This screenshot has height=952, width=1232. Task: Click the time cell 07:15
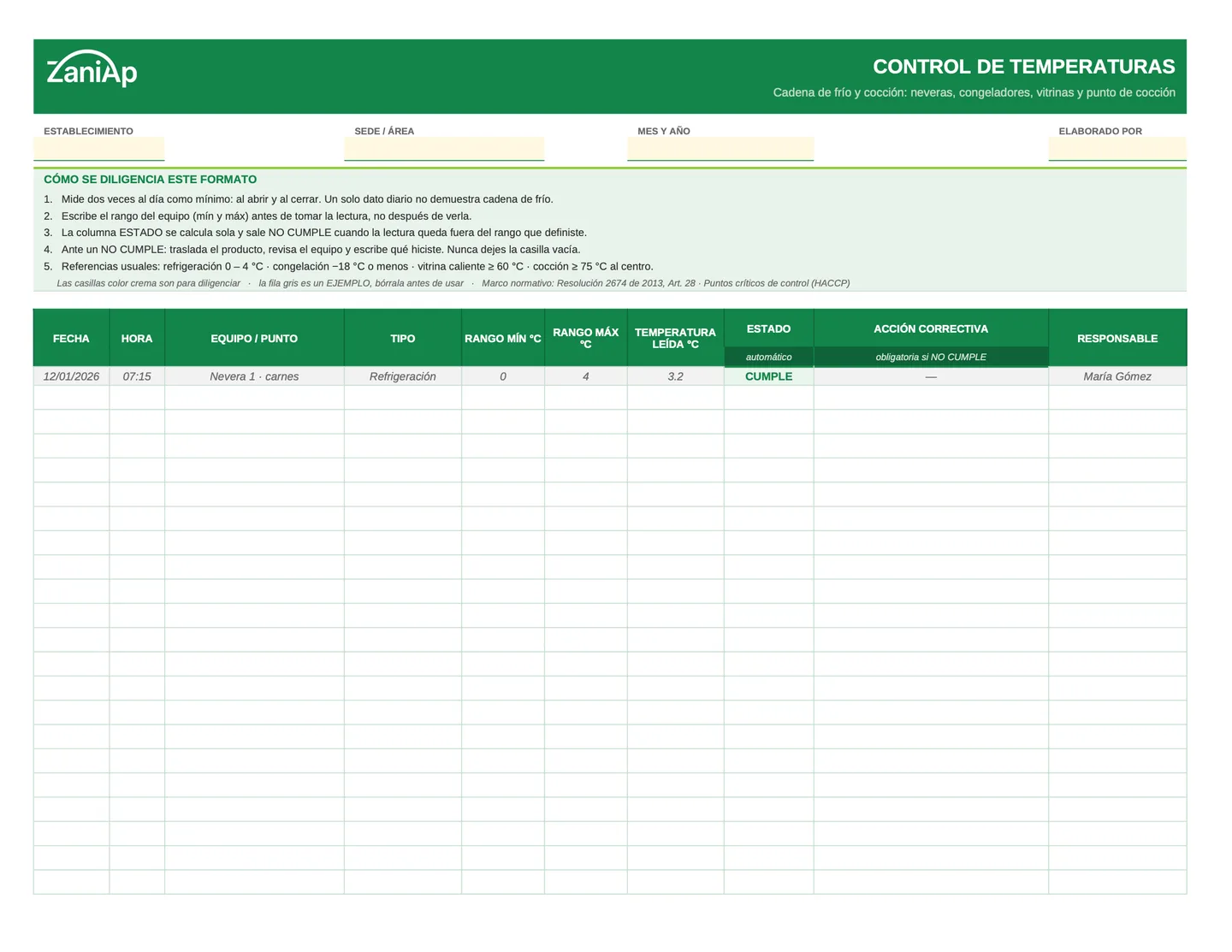(137, 376)
